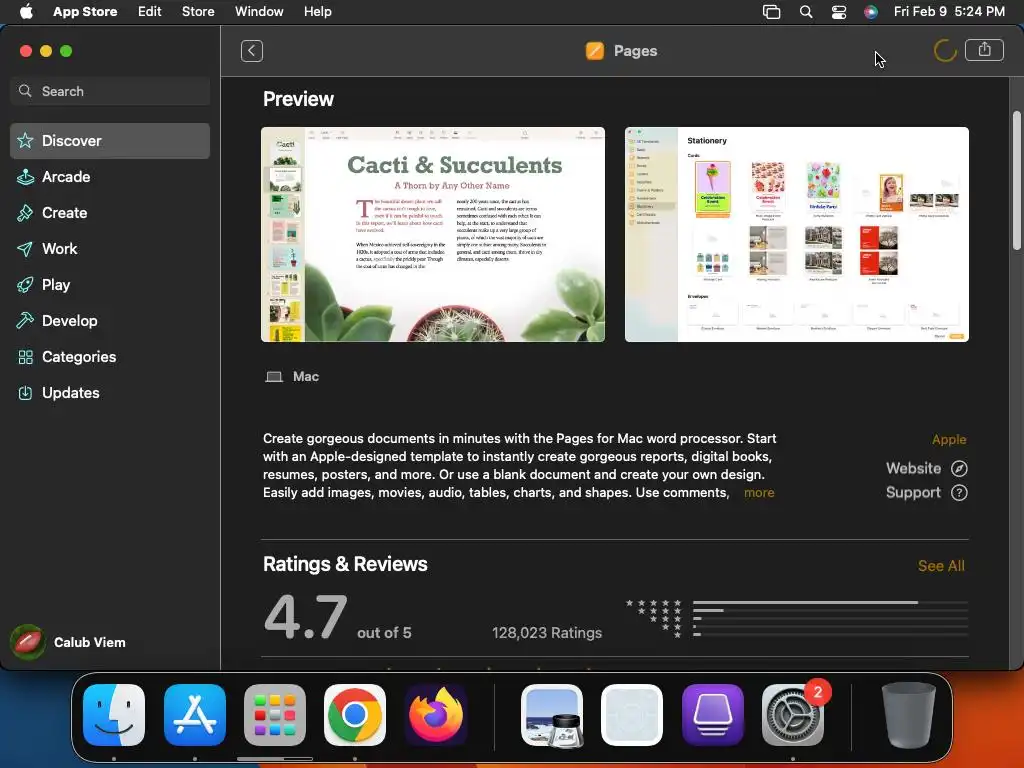Viewport: 1024px width, 768px height.
Task: Open the Apple menu
Action: point(26,12)
